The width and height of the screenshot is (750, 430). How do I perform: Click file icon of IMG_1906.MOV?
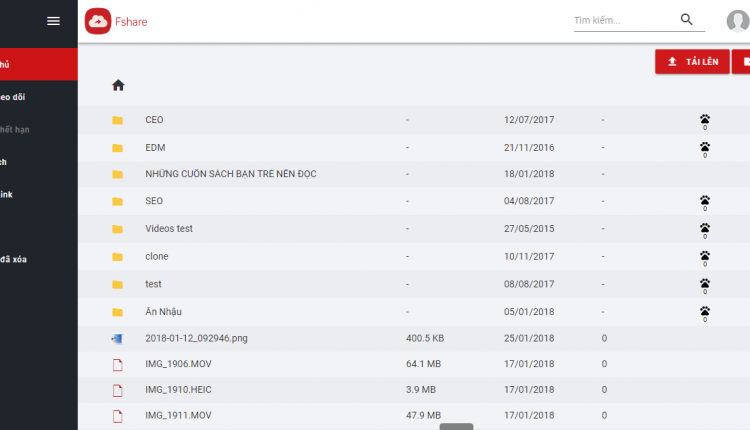click(x=118, y=365)
